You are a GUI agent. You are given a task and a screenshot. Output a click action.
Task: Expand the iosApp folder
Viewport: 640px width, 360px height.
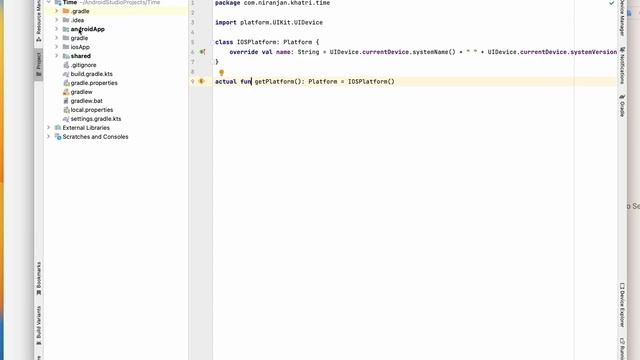pos(57,47)
